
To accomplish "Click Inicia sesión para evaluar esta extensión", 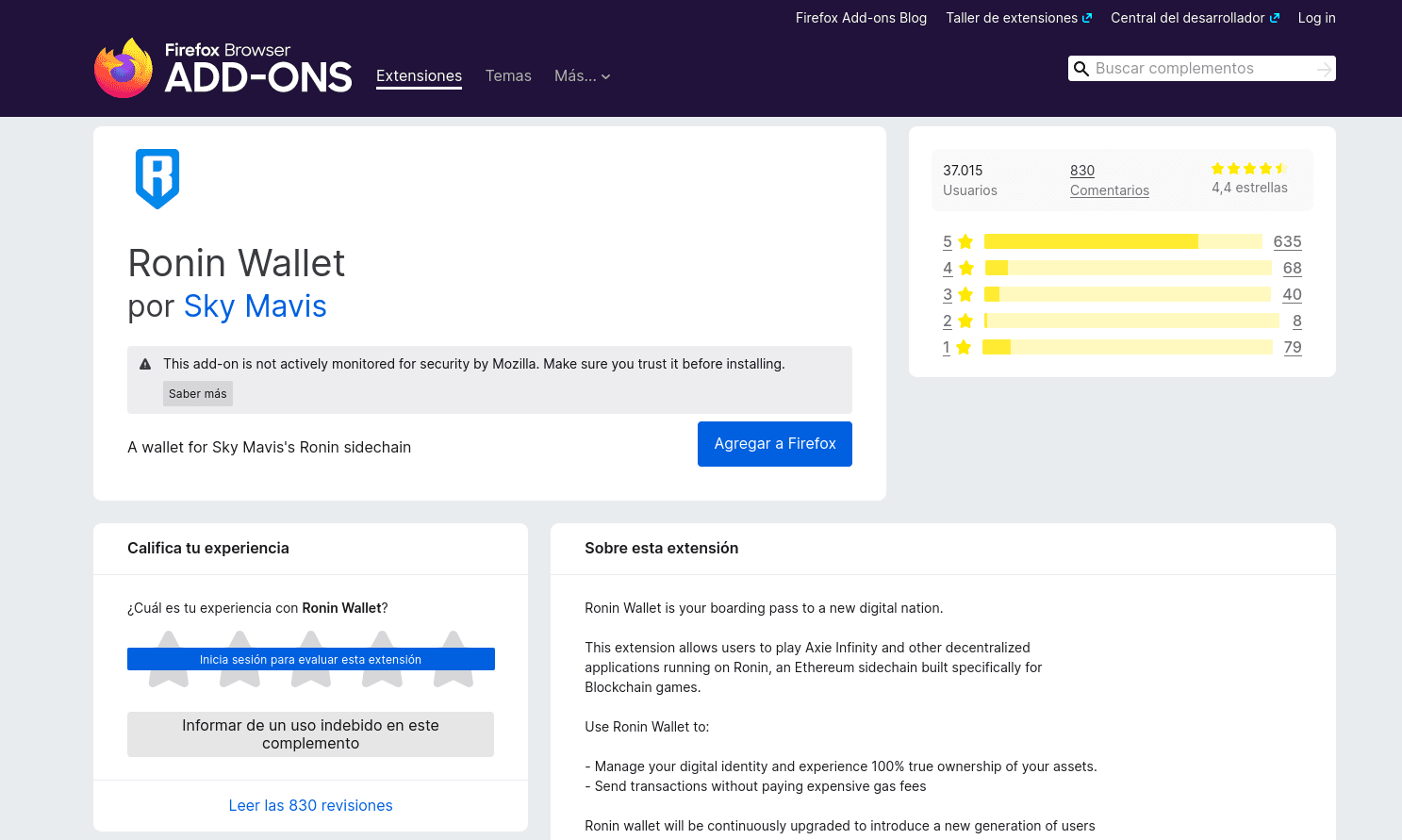I will [311, 659].
